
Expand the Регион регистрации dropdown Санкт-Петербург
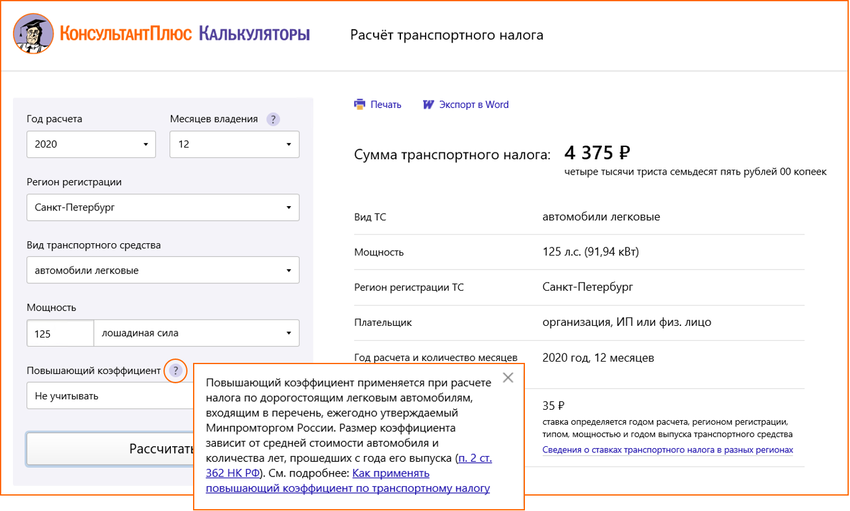tap(163, 207)
